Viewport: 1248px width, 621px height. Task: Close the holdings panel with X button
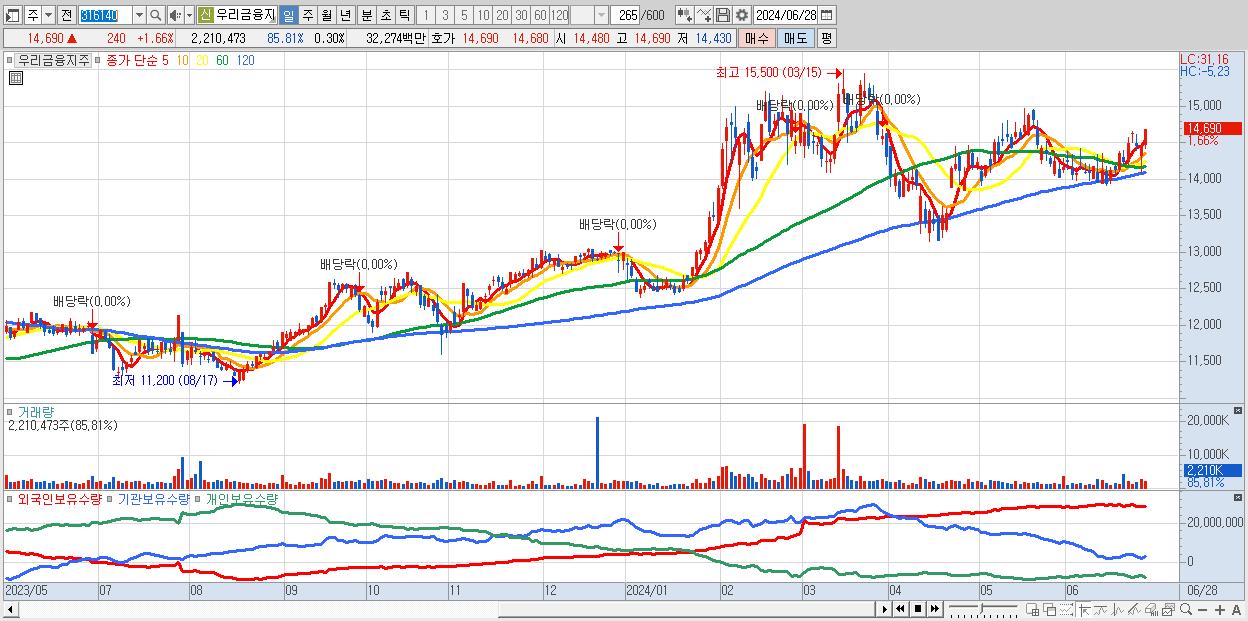[x=1239, y=498]
